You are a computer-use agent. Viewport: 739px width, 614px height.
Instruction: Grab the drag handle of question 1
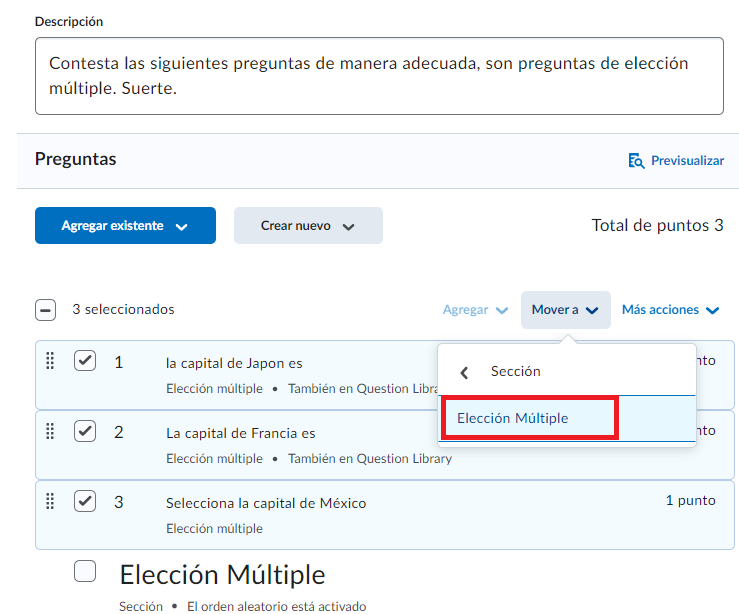pyautogui.click(x=50, y=361)
